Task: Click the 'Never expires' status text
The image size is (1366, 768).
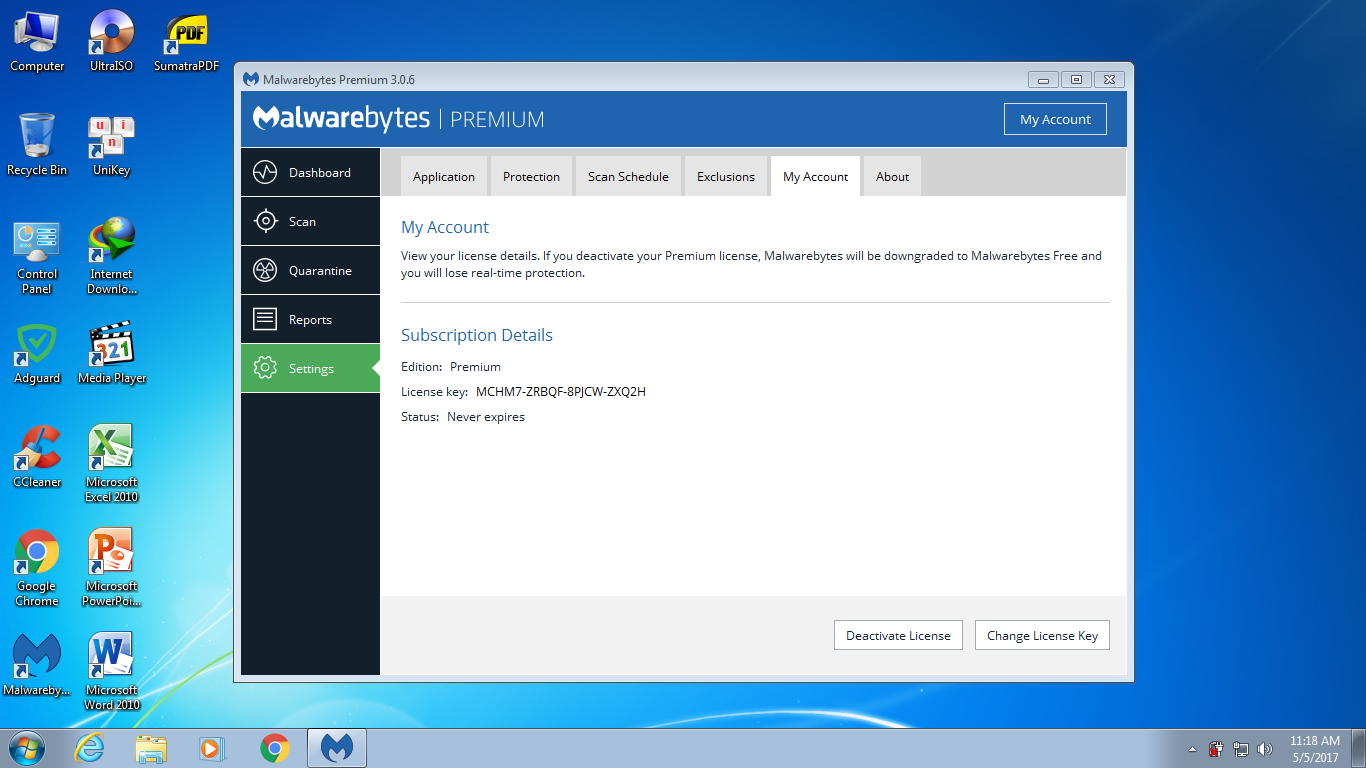Action: [x=486, y=417]
